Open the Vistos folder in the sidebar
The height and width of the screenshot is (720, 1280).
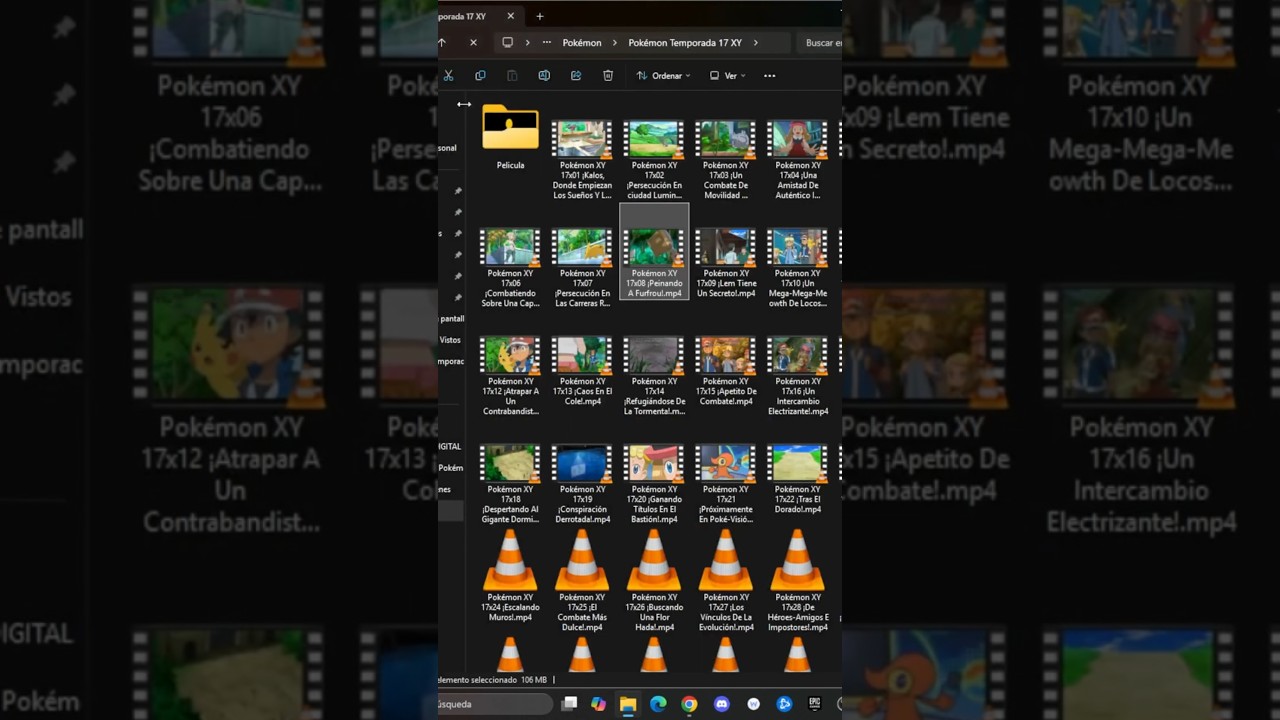pyautogui.click(x=450, y=340)
